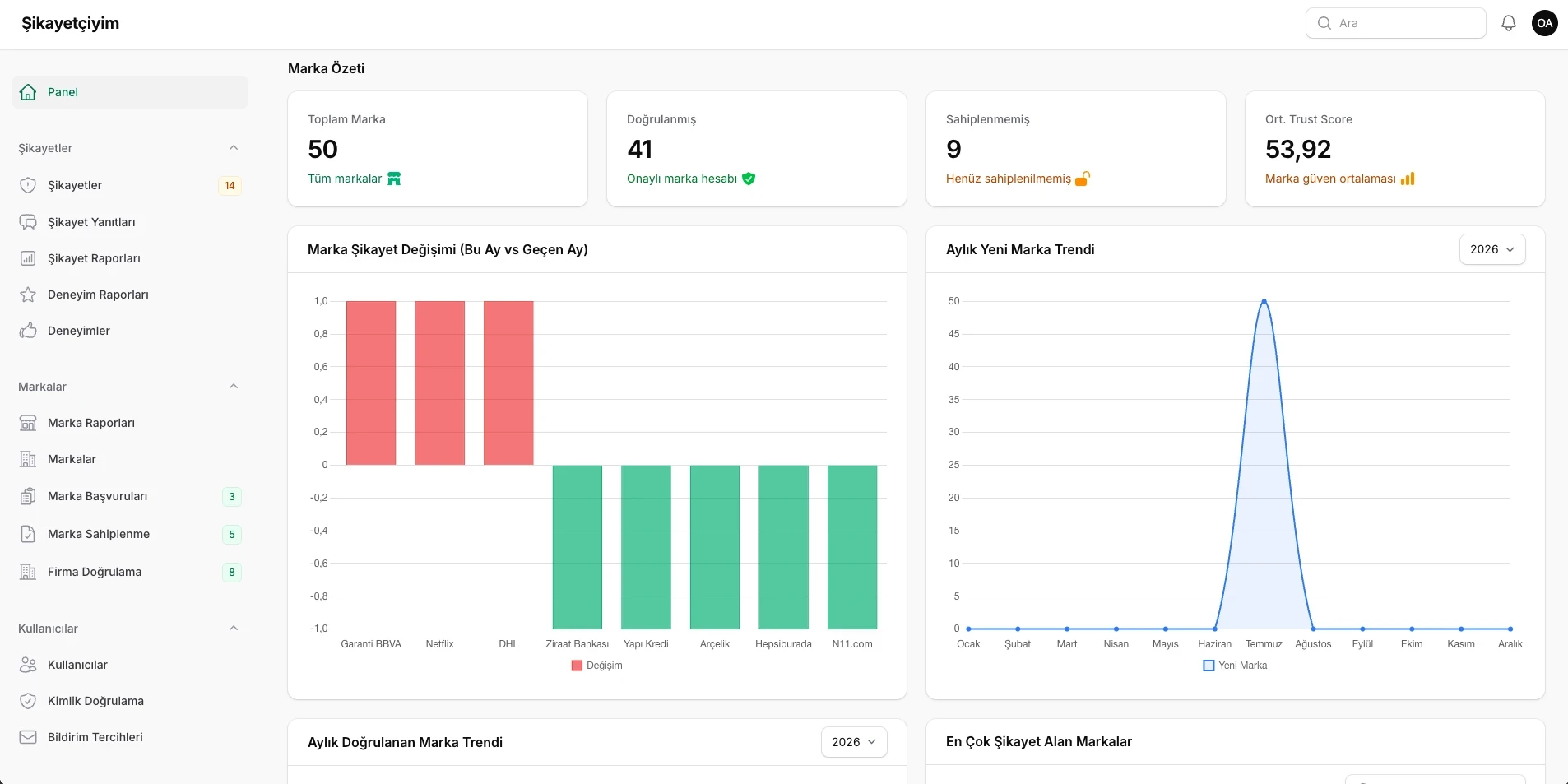Viewport: 1568px width, 784px height.
Task: Click the Tüm markalar link
Action: (345, 179)
